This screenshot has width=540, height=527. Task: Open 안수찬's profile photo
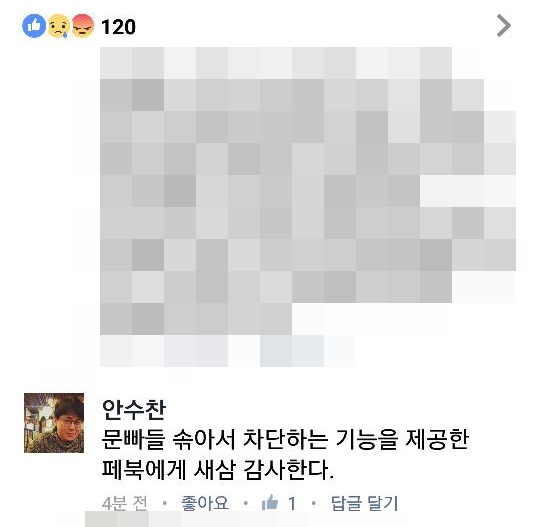(54, 423)
